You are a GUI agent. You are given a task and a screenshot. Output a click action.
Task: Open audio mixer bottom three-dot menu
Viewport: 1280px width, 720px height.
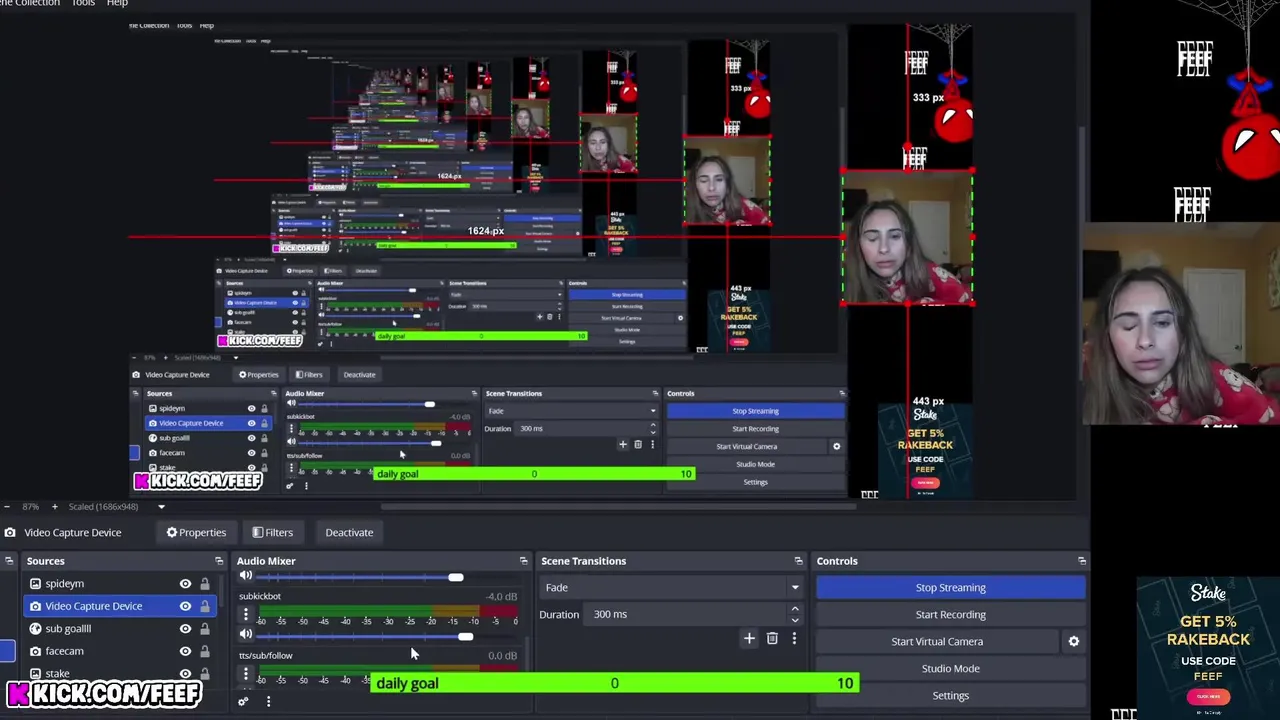[x=268, y=701]
